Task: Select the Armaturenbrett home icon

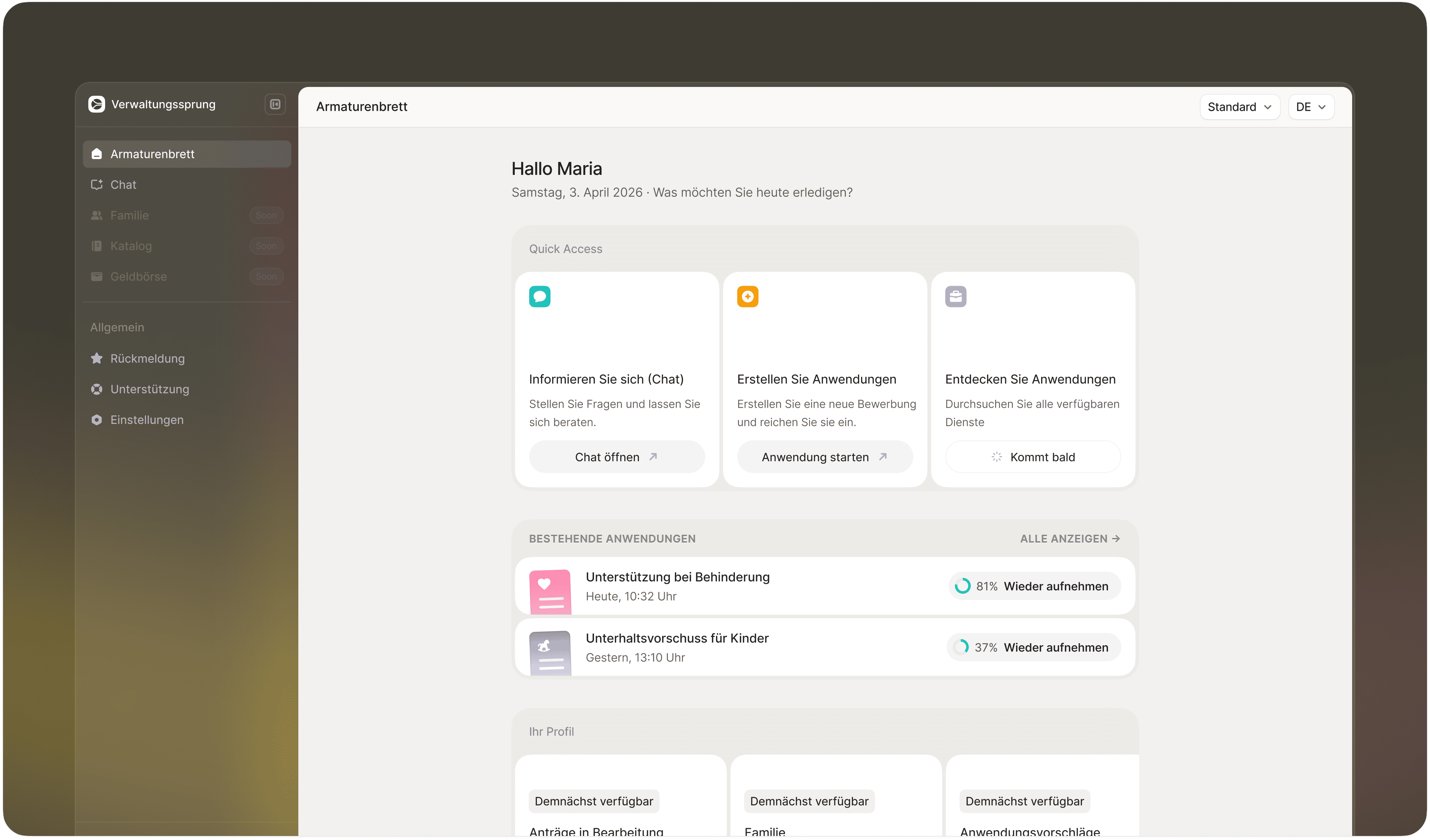Action: tap(96, 153)
